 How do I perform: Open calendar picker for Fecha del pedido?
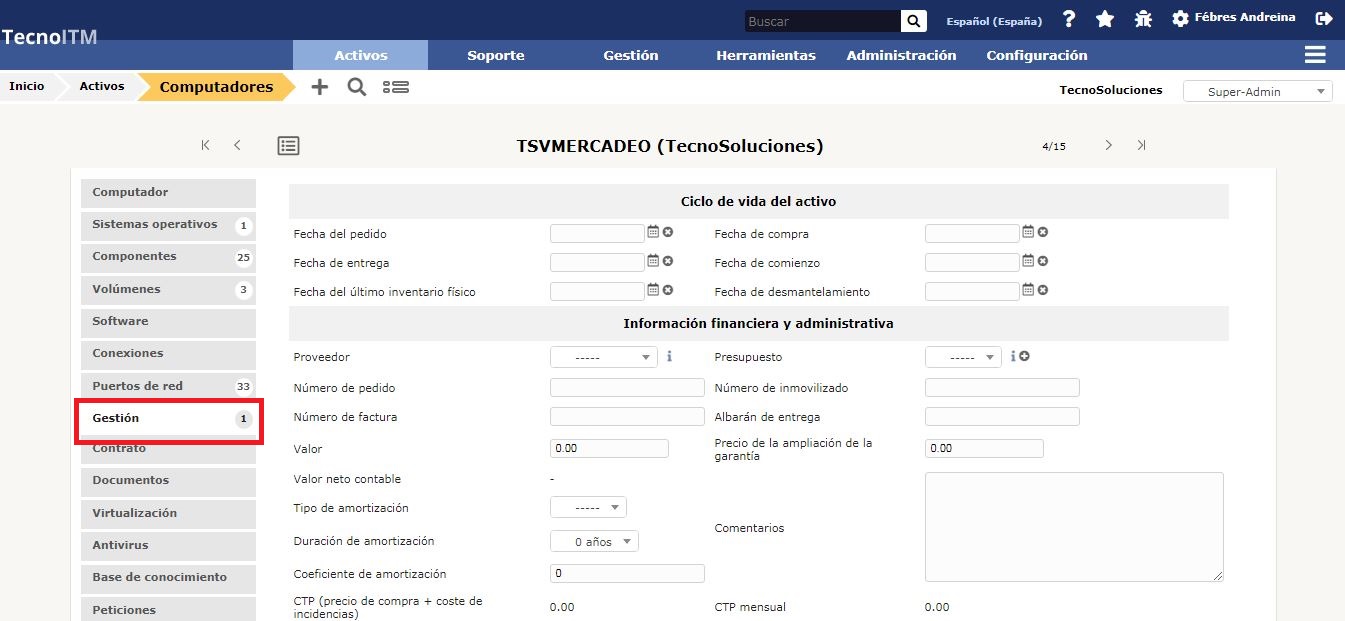653,232
